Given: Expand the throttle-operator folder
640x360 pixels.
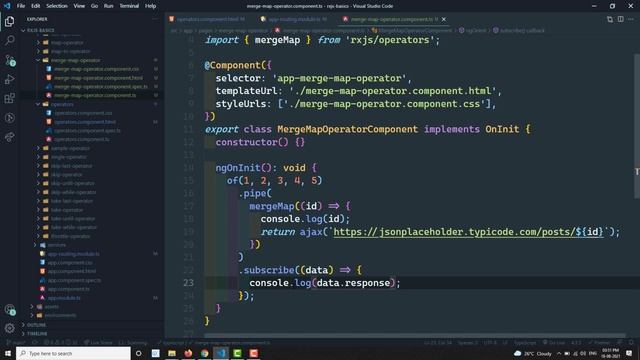Looking at the screenshot, I should tap(70, 236).
